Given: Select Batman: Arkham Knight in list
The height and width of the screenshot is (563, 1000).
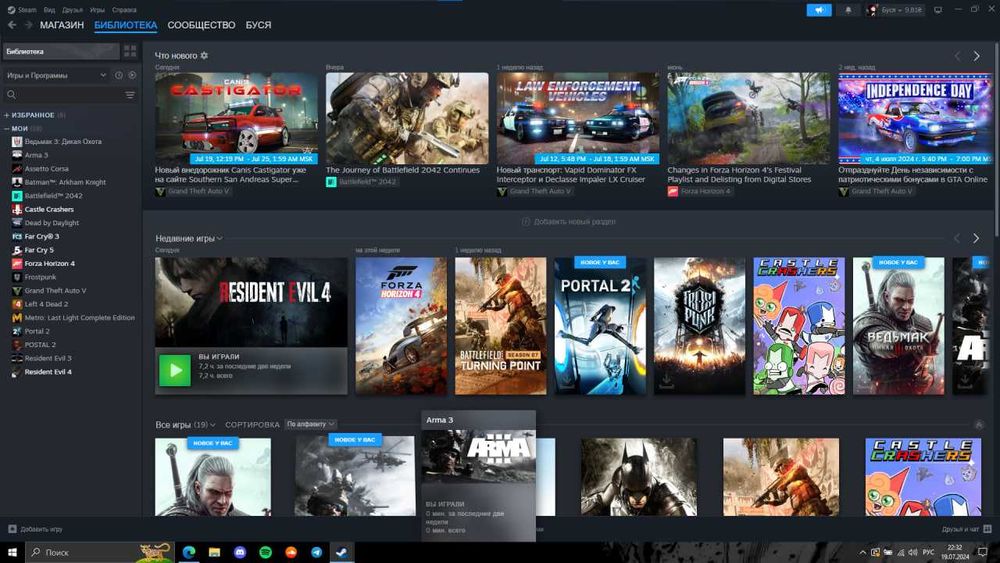Looking at the screenshot, I should 65,182.
